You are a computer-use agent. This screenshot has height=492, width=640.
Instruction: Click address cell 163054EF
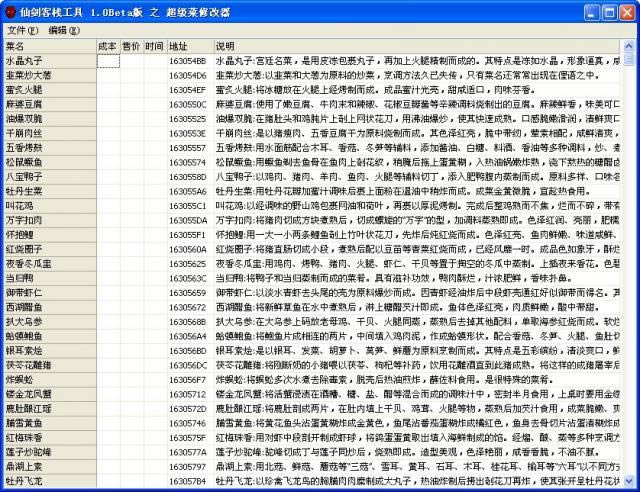click(x=188, y=89)
